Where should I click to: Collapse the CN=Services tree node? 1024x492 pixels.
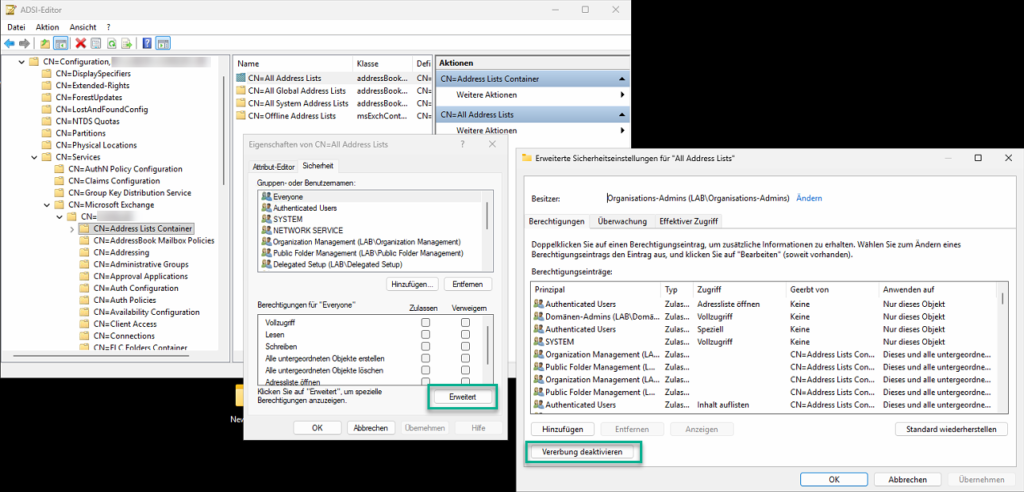pos(35,157)
